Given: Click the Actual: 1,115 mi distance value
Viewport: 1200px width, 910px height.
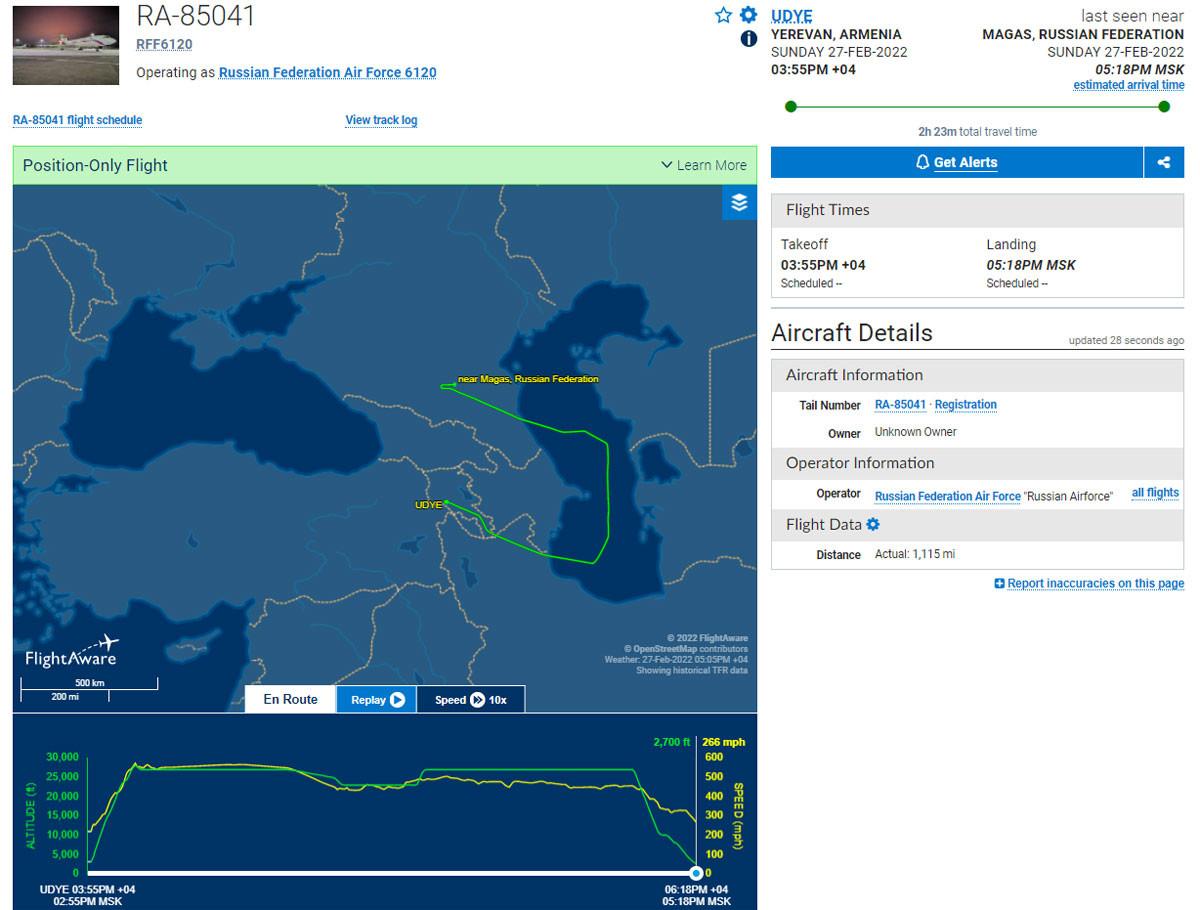Looking at the screenshot, I should point(915,554).
